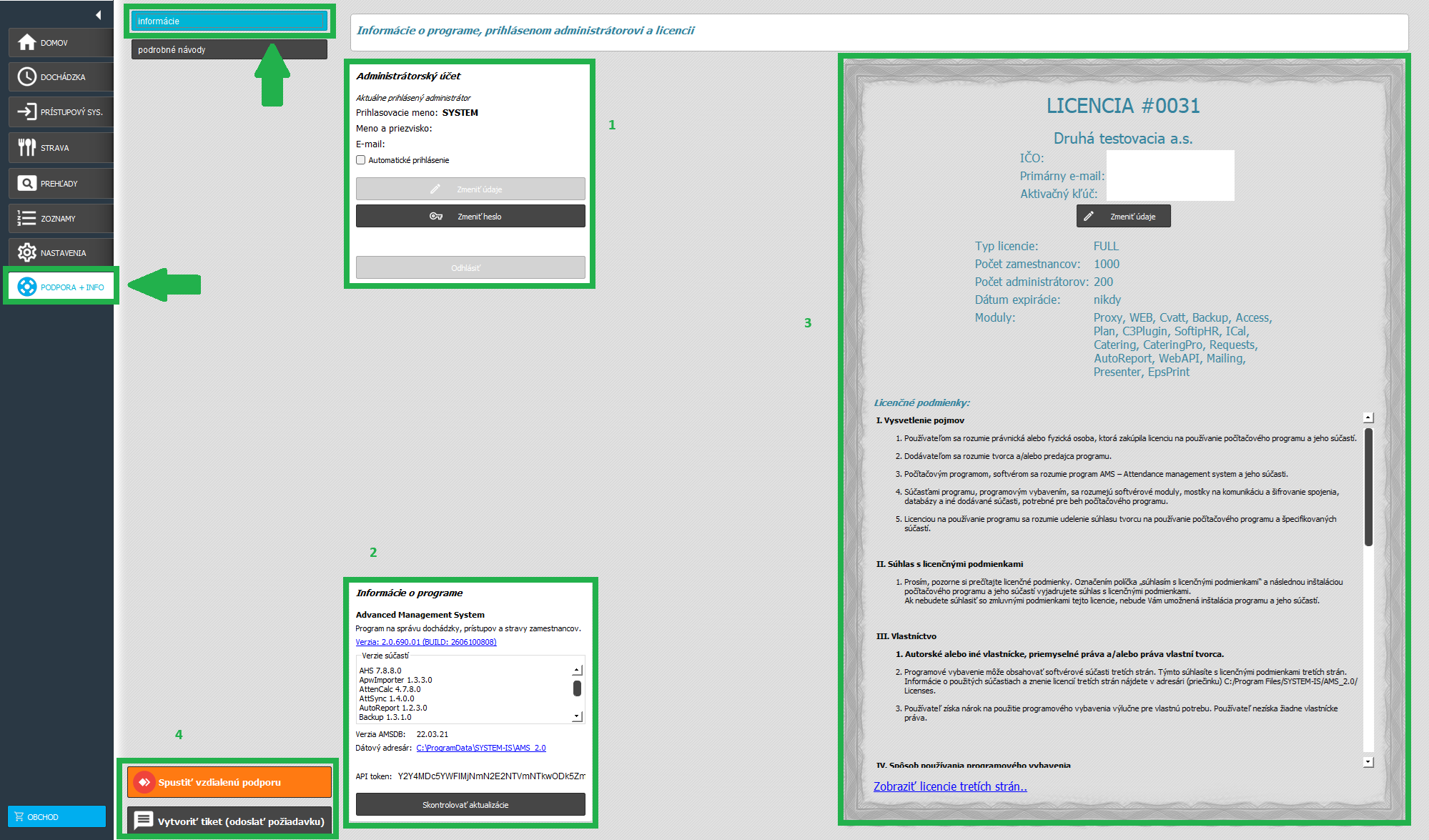1429x840 pixels.
Task: Open the NASTAVENIA settings gear
Action: [x=61, y=253]
